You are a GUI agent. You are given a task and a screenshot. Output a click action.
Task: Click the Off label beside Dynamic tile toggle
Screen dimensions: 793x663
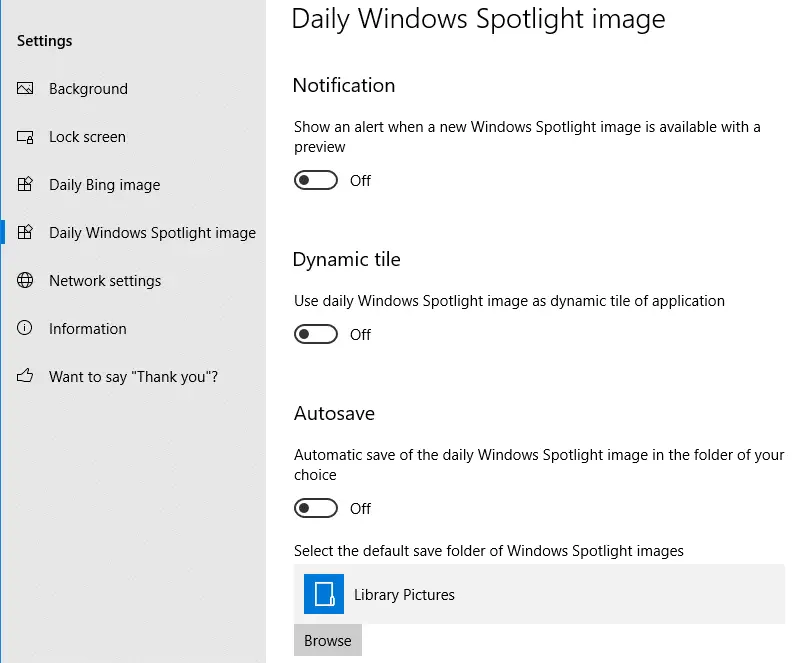(x=360, y=335)
